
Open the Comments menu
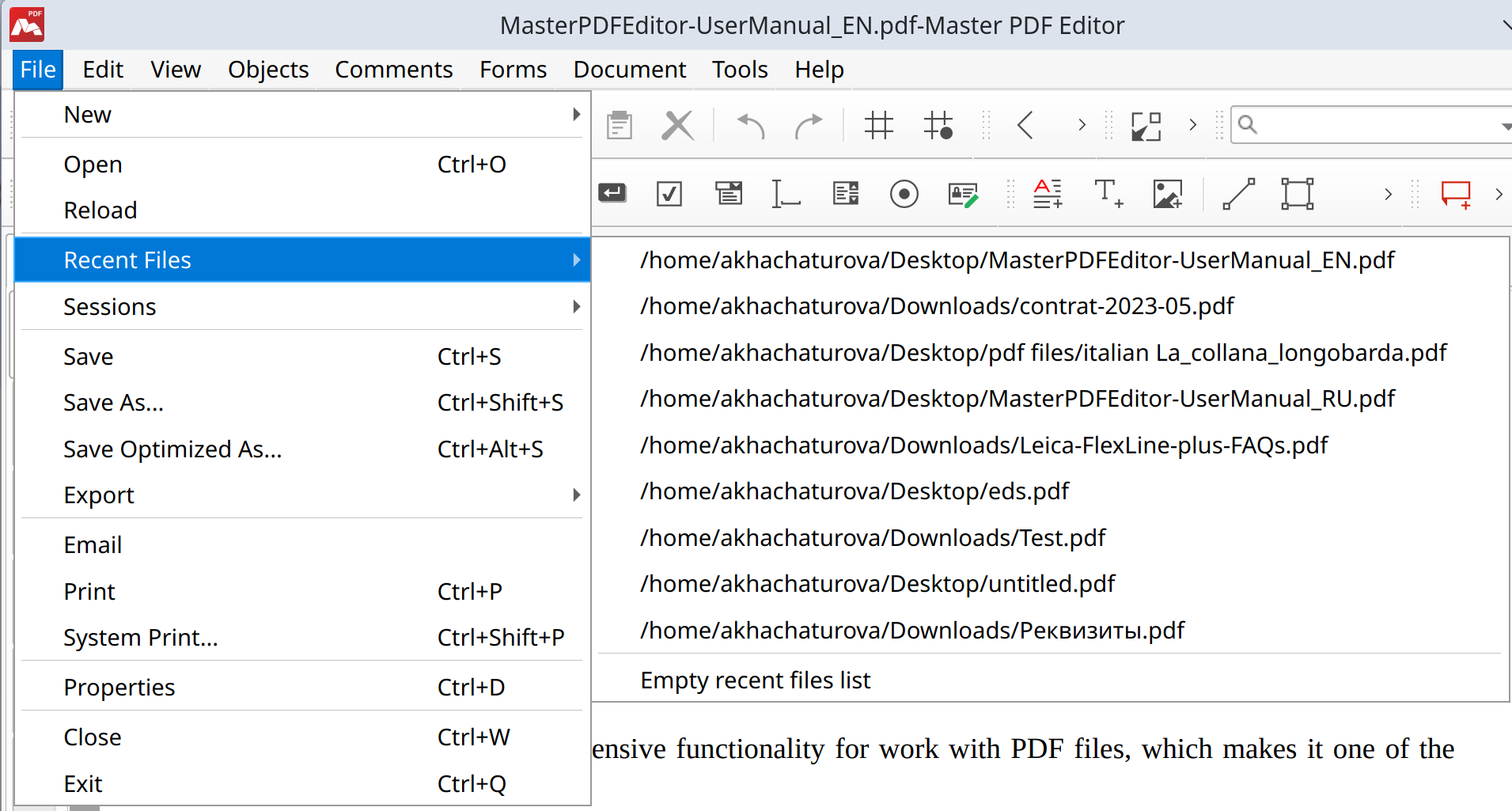pyautogui.click(x=394, y=70)
